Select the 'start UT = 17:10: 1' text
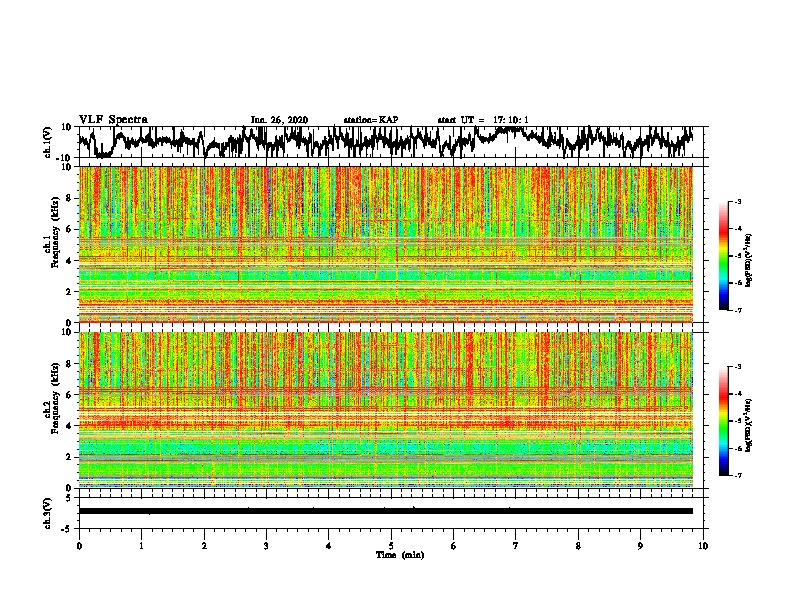The height and width of the screenshot is (612, 792). click(x=483, y=120)
